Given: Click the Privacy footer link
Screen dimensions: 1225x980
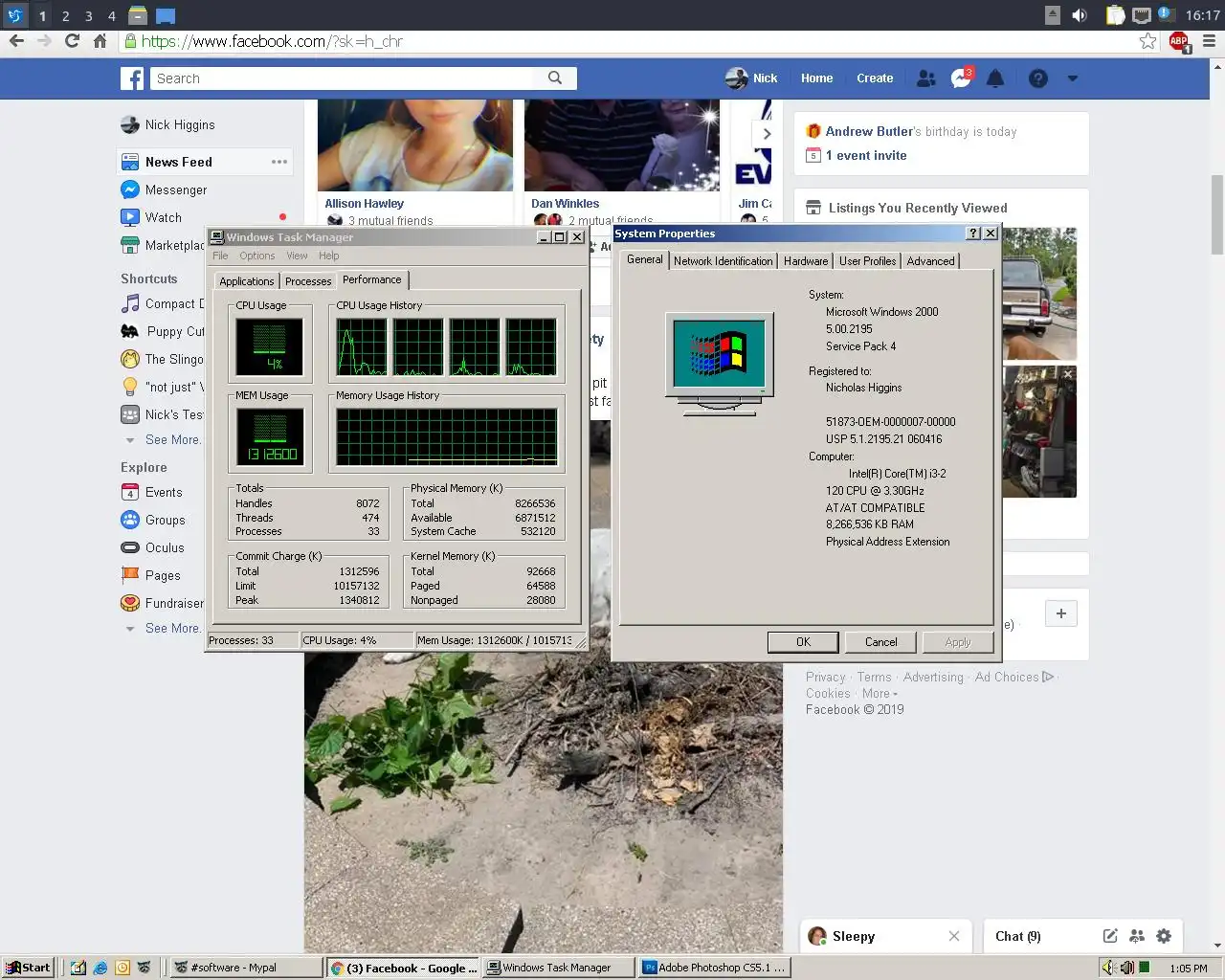Looking at the screenshot, I should pyautogui.click(x=825, y=677).
